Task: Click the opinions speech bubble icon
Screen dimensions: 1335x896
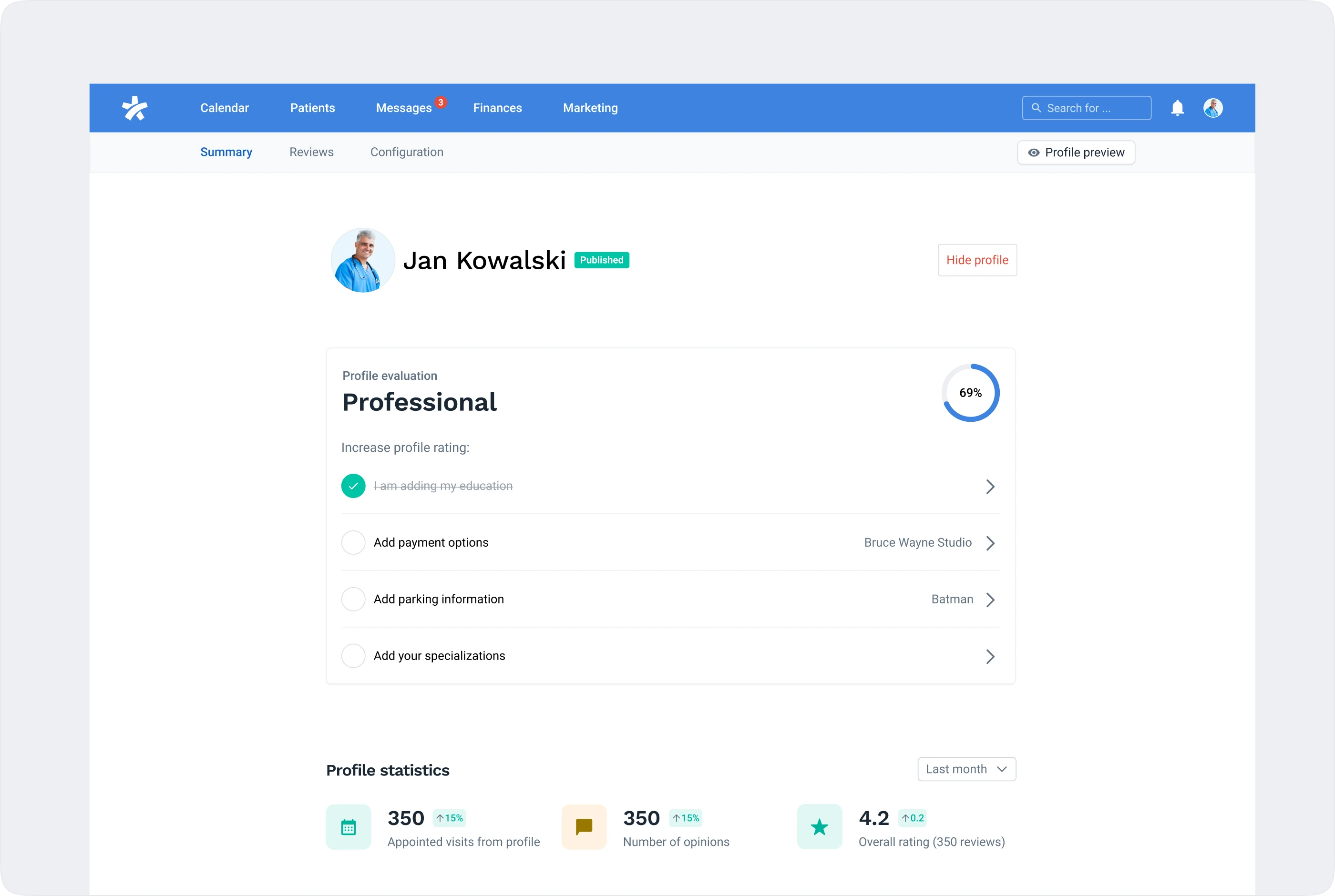Action: coord(584,827)
